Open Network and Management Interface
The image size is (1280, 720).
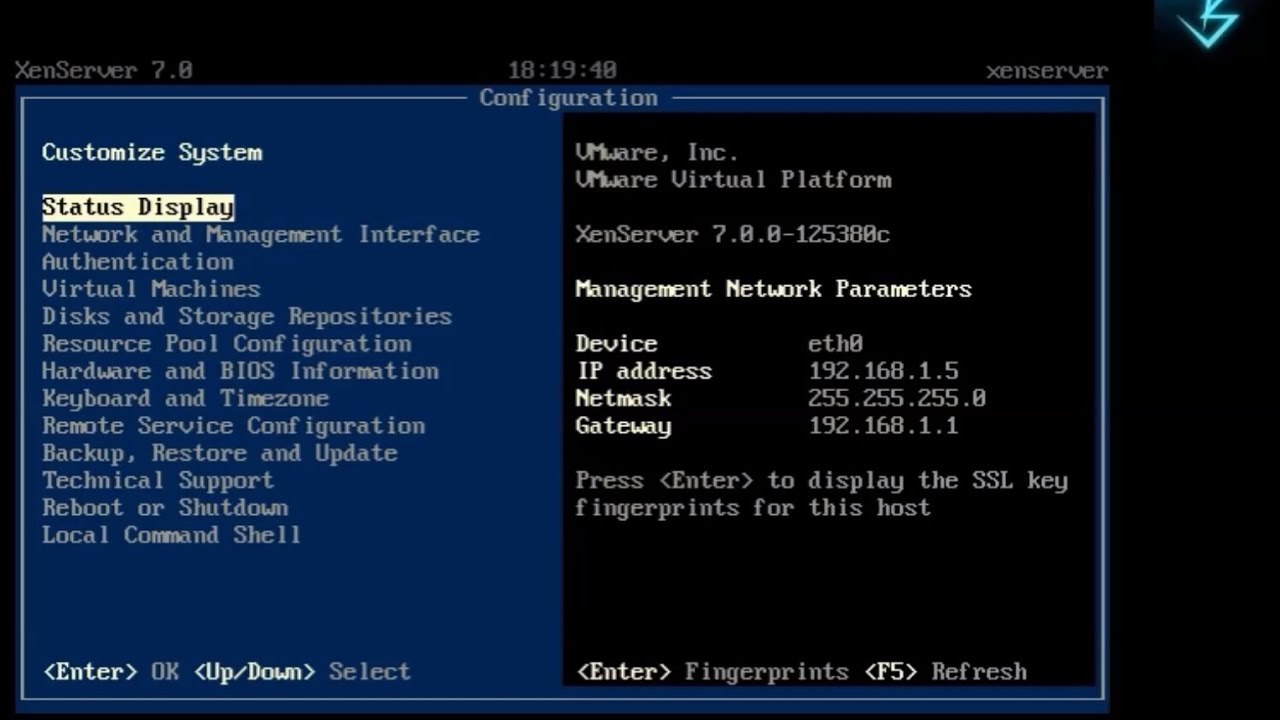(x=261, y=235)
